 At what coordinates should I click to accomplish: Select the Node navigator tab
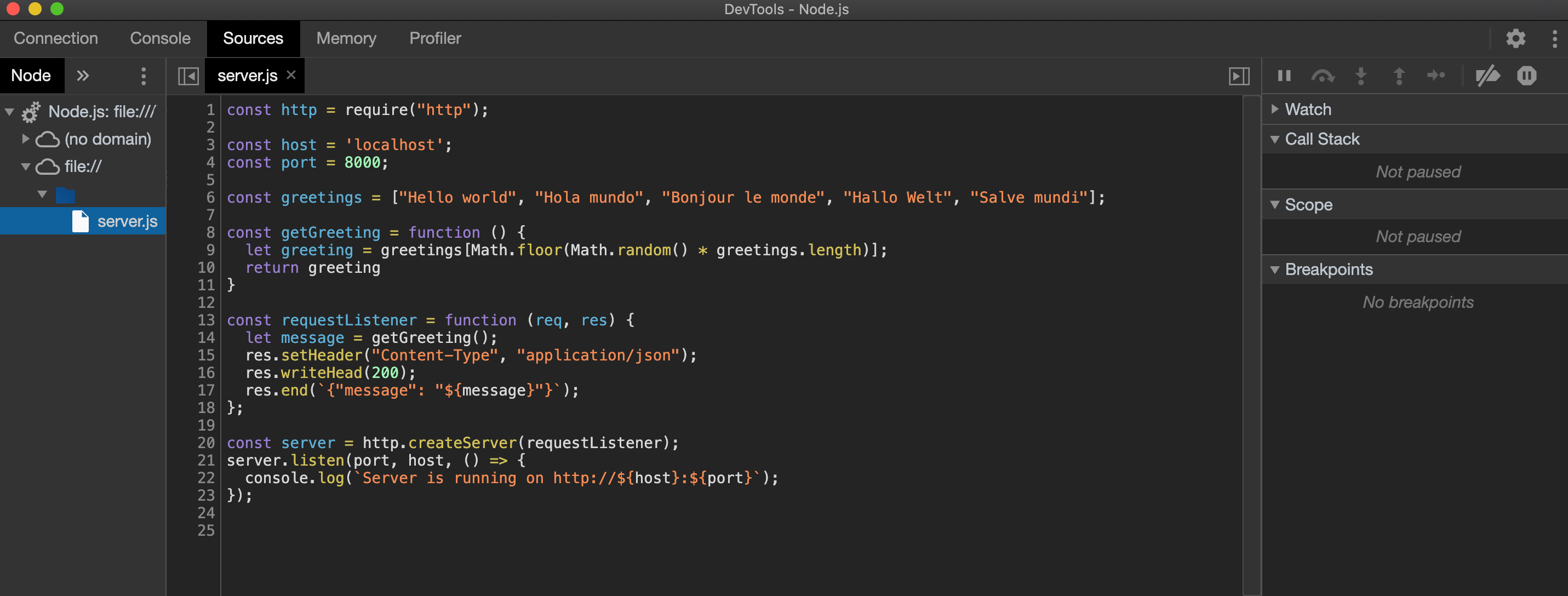coord(31,76)
